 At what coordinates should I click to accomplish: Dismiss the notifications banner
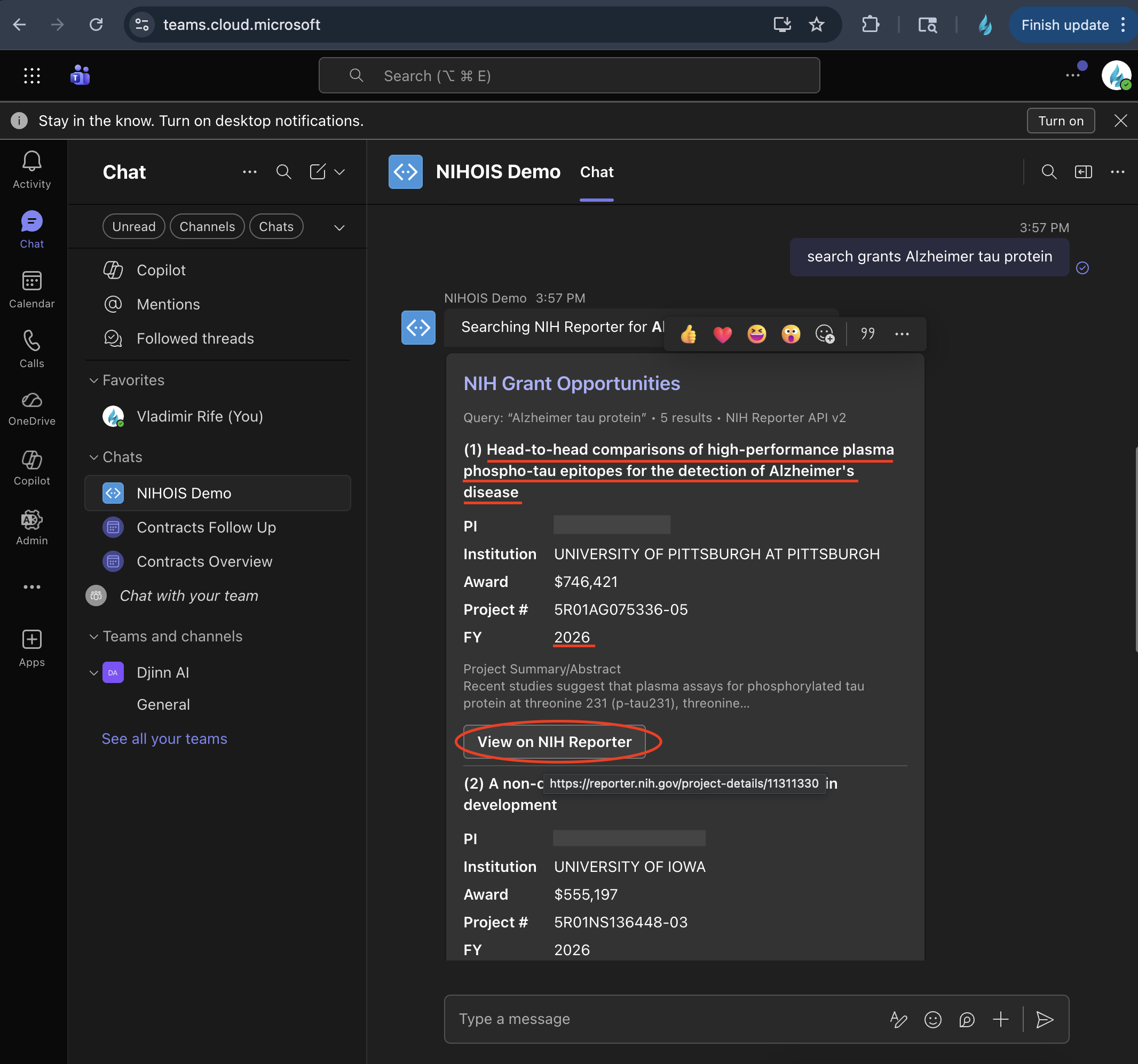coord(1120,121)
